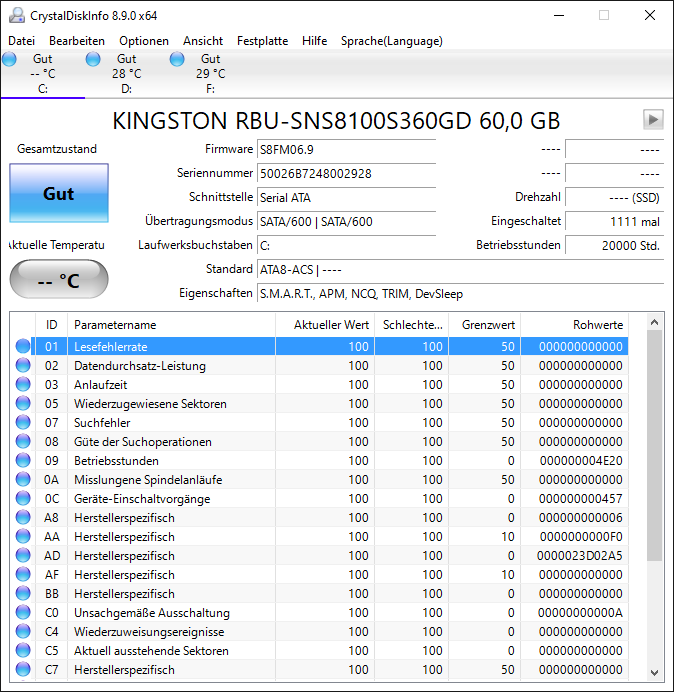Click the vertical scrollbar thumb of SMART list
The height and width of the screenshot is (692, 674).
(x=655, y=446)
